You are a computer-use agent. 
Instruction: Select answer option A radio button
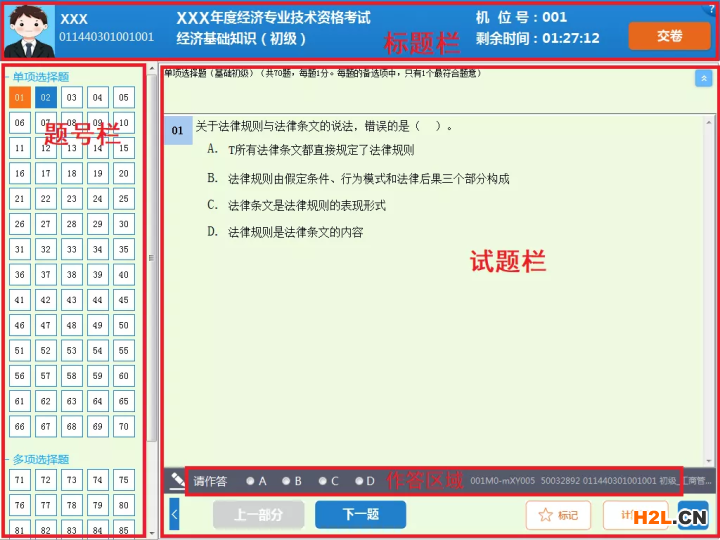250,481
